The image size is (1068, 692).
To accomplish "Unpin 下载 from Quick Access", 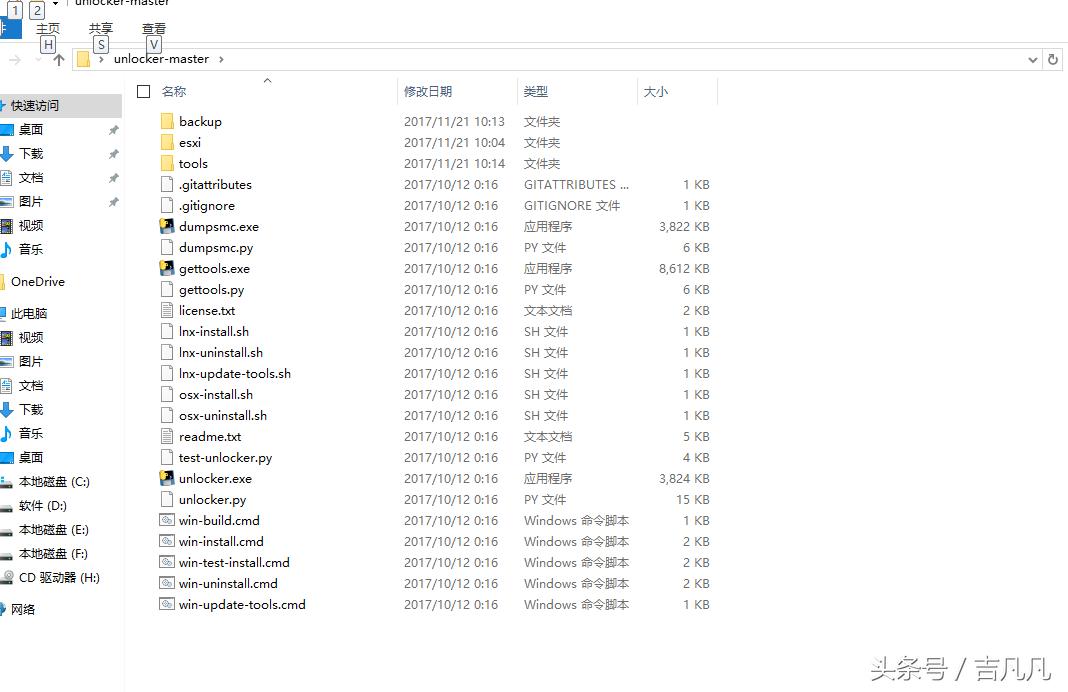I will click(x=113, y=153).
